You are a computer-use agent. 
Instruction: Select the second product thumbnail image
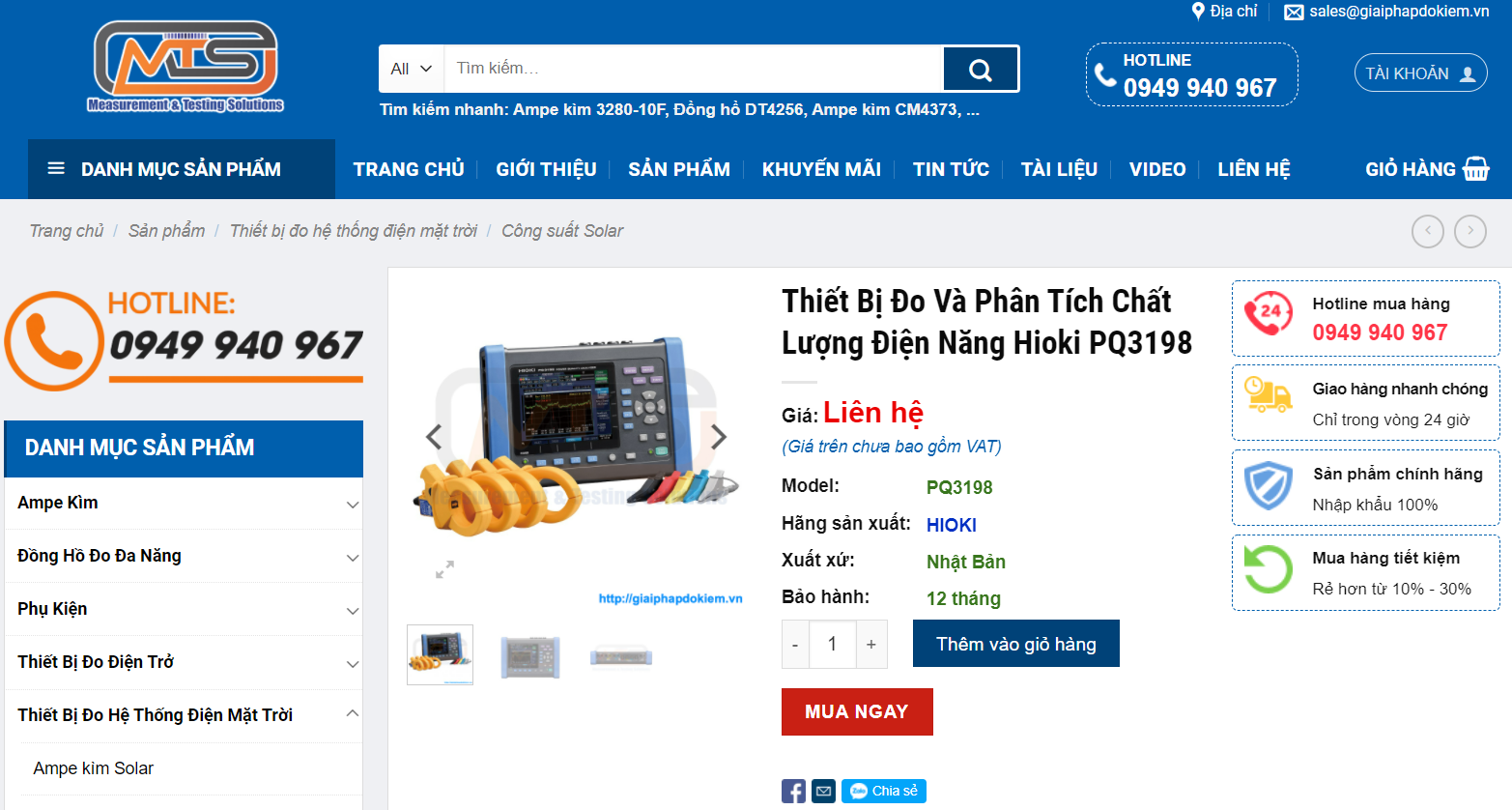point(530,656)
